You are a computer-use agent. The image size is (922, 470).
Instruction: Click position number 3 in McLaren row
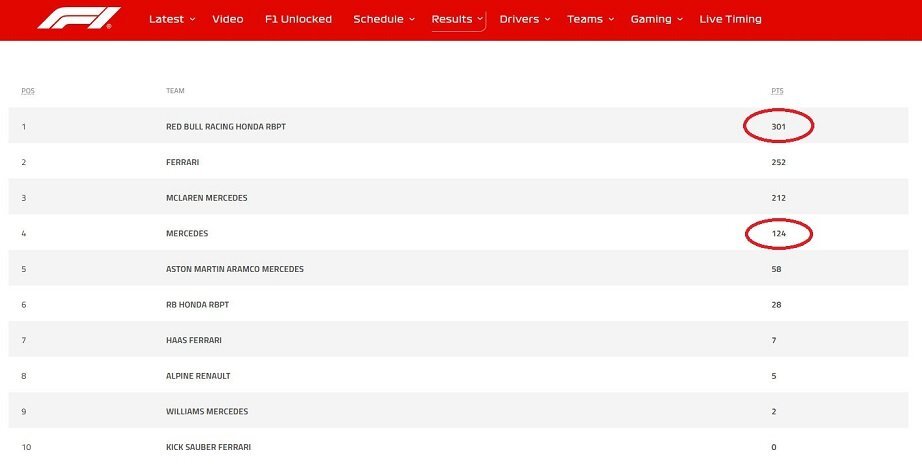[24, 198]
